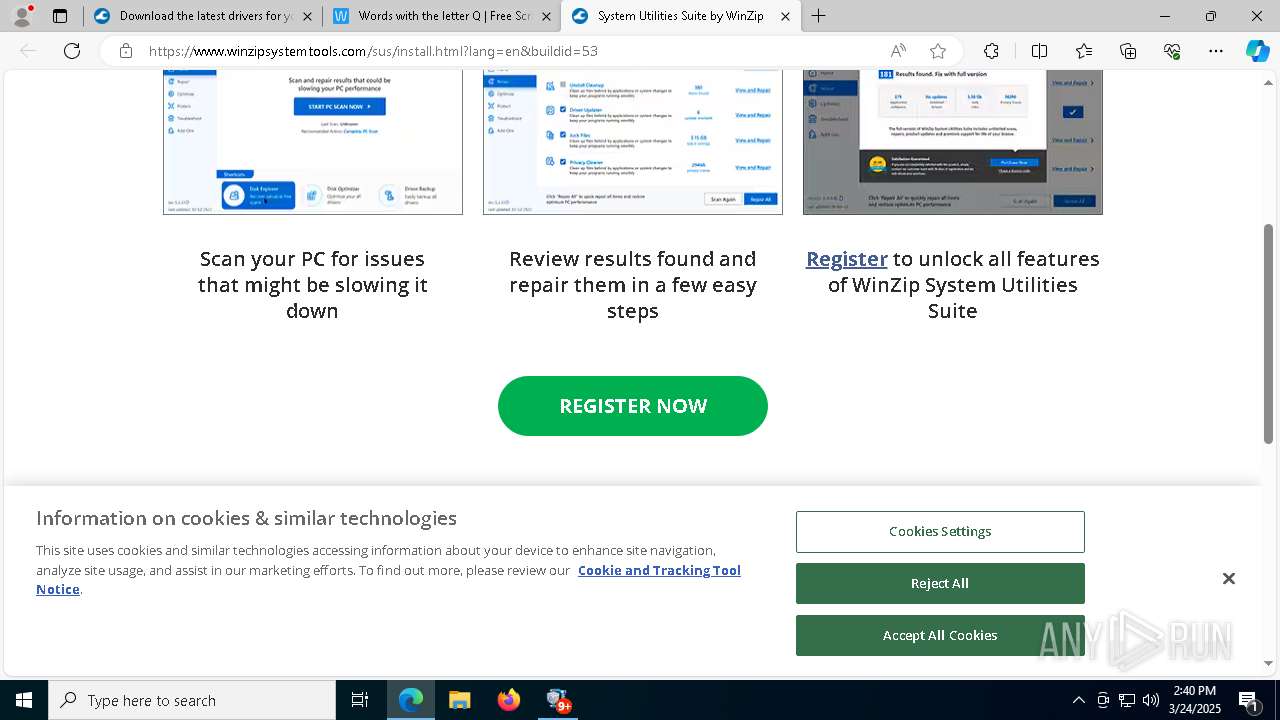
Task: Click the page vertical scrollbar thumb
Action: point(1268,333)
